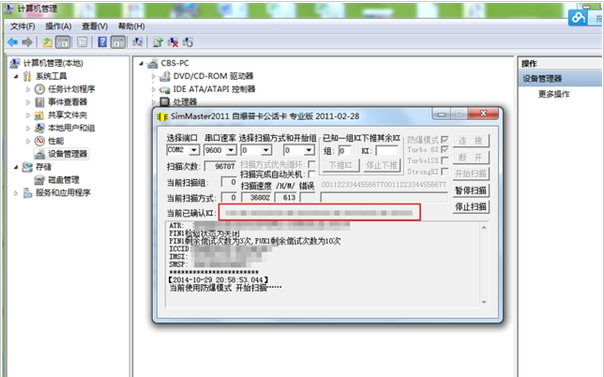Collapse the CBS-PC node arrow

[141, 64]
